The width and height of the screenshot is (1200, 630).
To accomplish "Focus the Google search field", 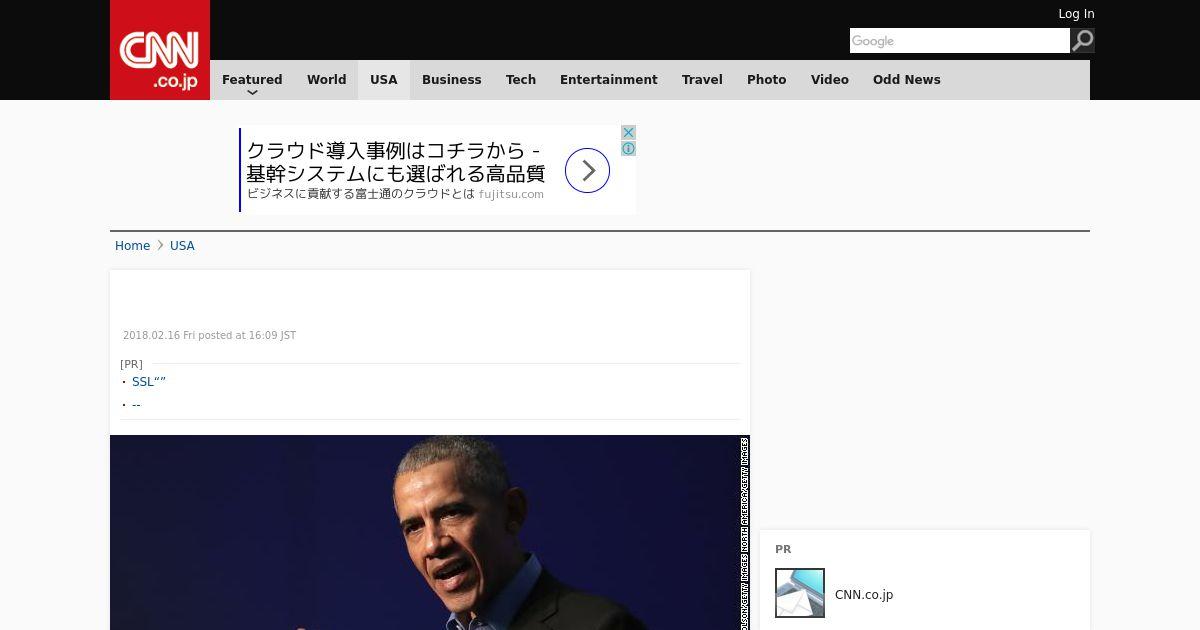I will pyautogui.click(x=960, y=40).
